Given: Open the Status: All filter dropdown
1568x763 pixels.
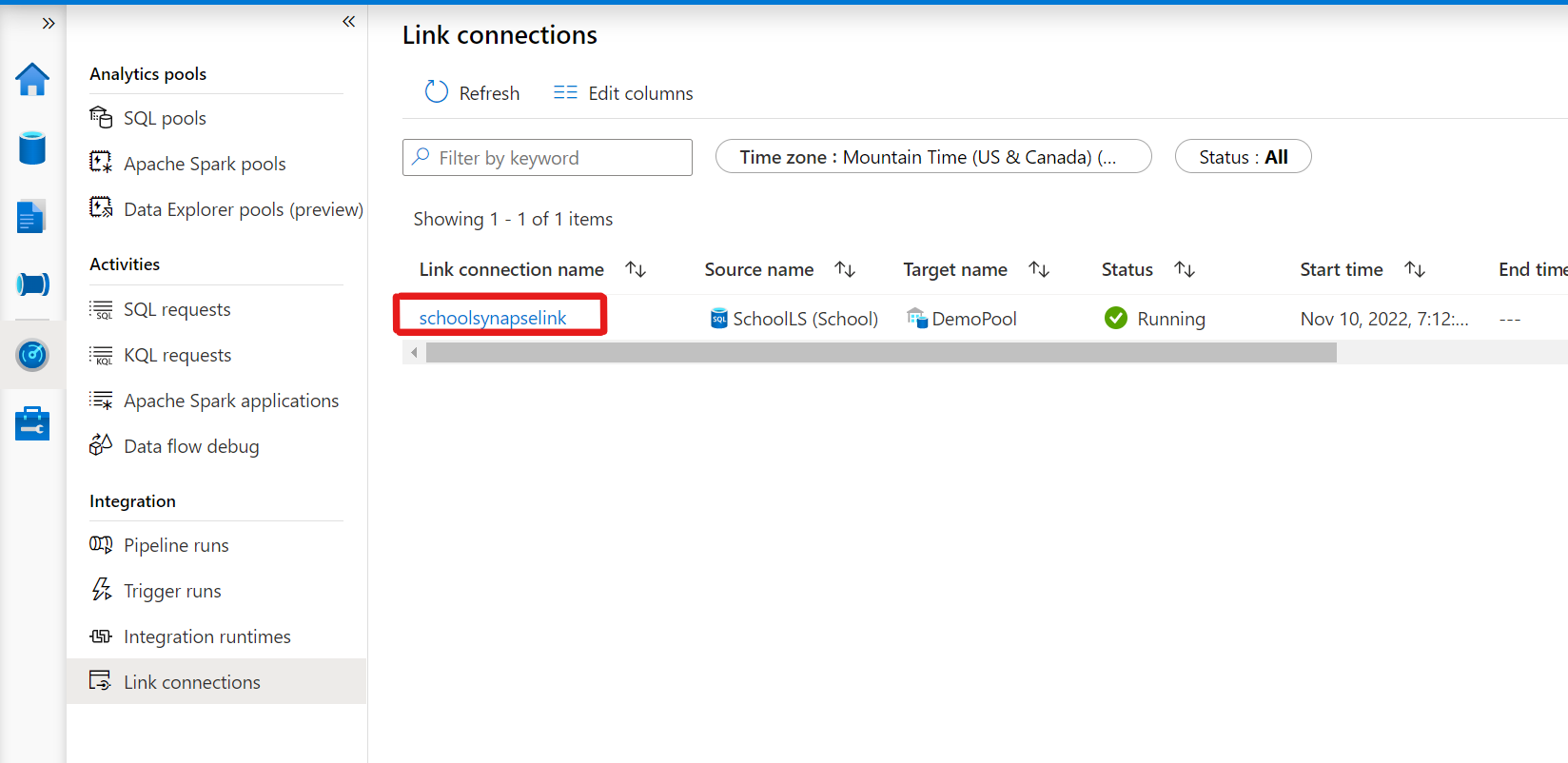Looking at the screenshot, I should tap(1243, 156).
